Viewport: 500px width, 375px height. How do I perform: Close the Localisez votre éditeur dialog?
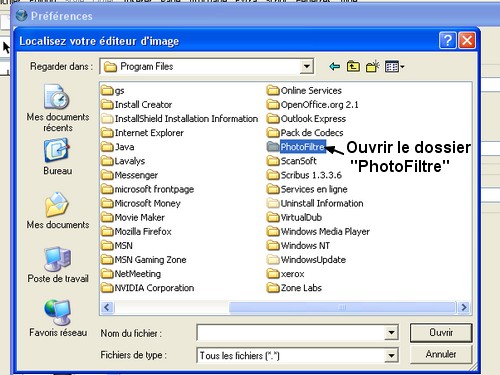467,41
